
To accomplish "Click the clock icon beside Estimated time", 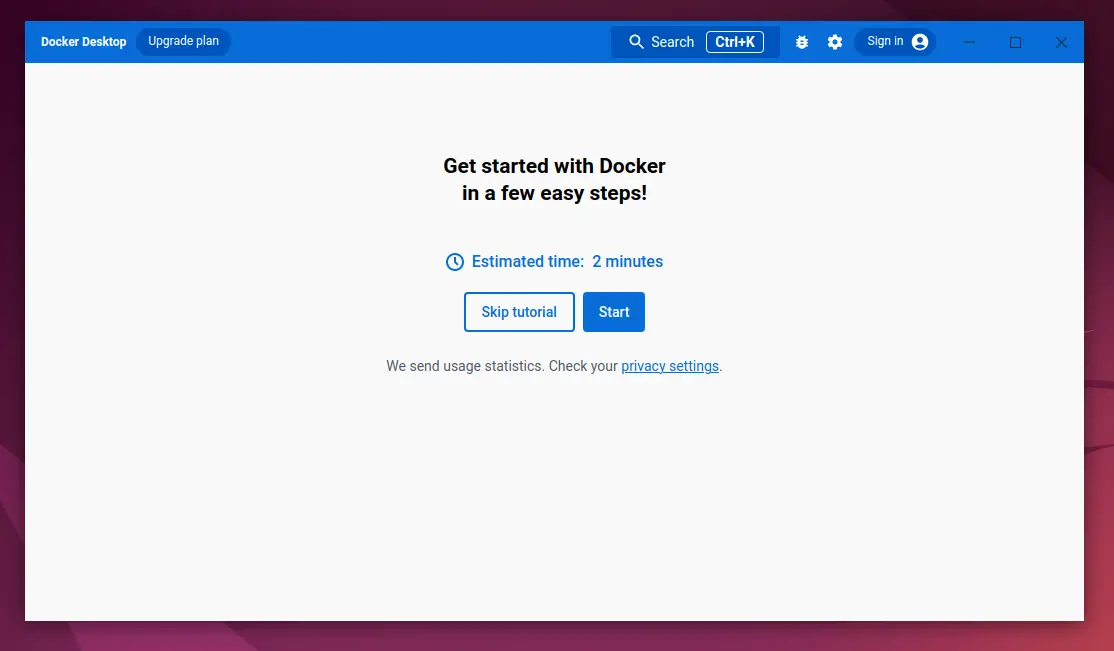I will (455, 262).
